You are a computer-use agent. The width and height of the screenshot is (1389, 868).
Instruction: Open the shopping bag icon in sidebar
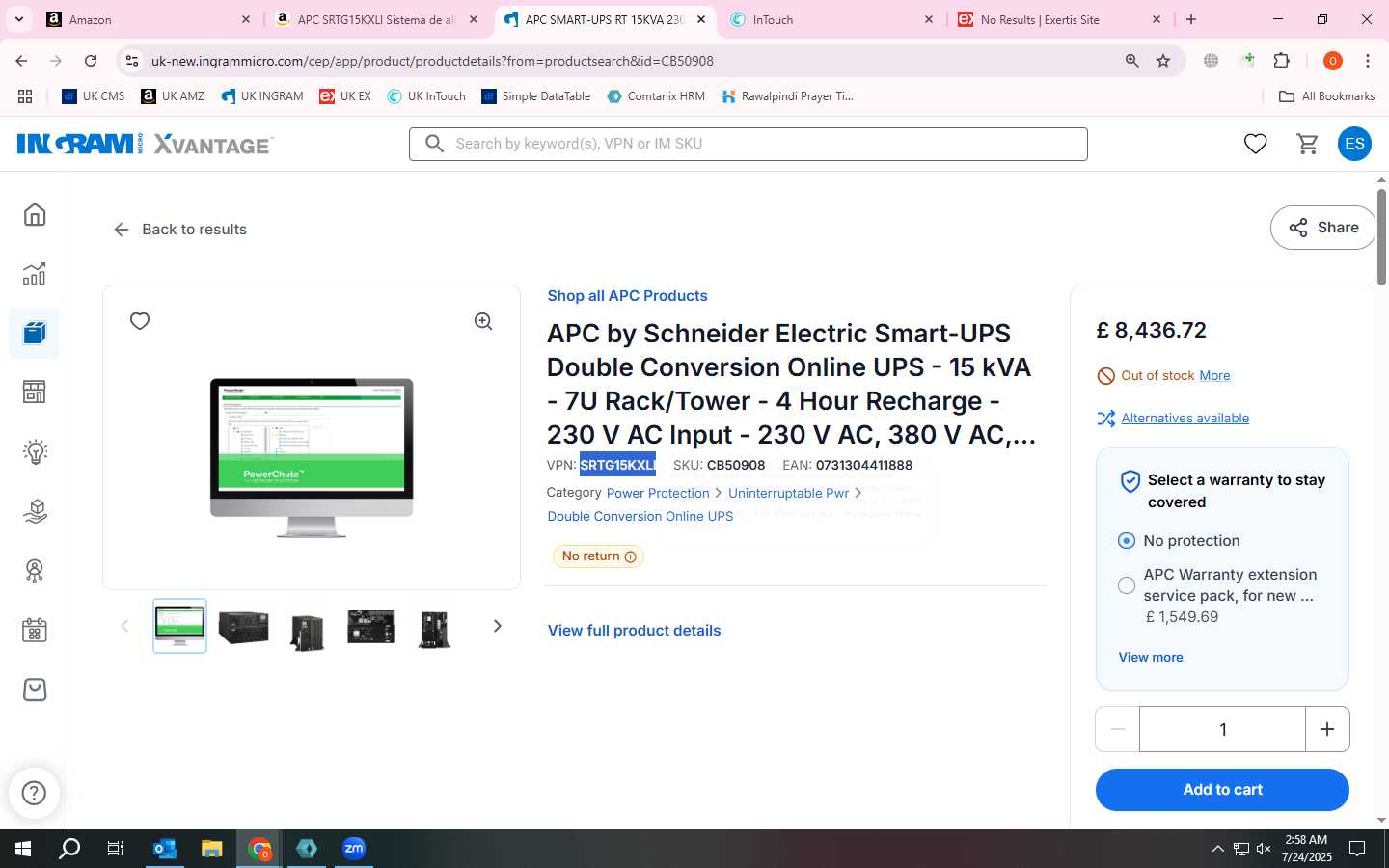pyautogui.click(x=35, y=690)
